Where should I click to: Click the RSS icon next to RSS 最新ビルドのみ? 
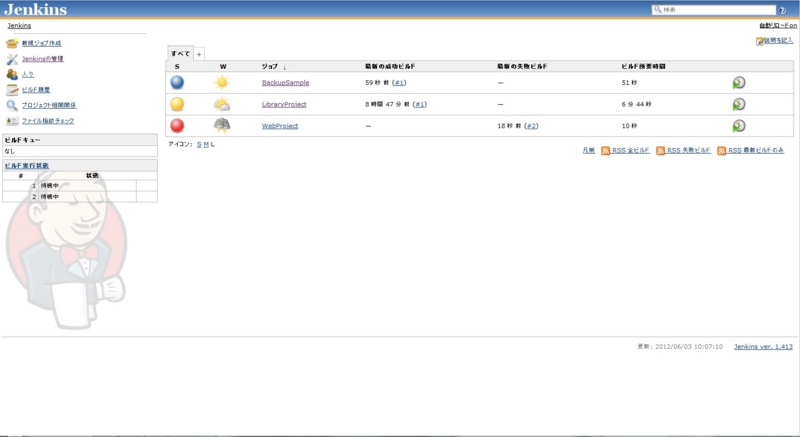coord(721,150)
